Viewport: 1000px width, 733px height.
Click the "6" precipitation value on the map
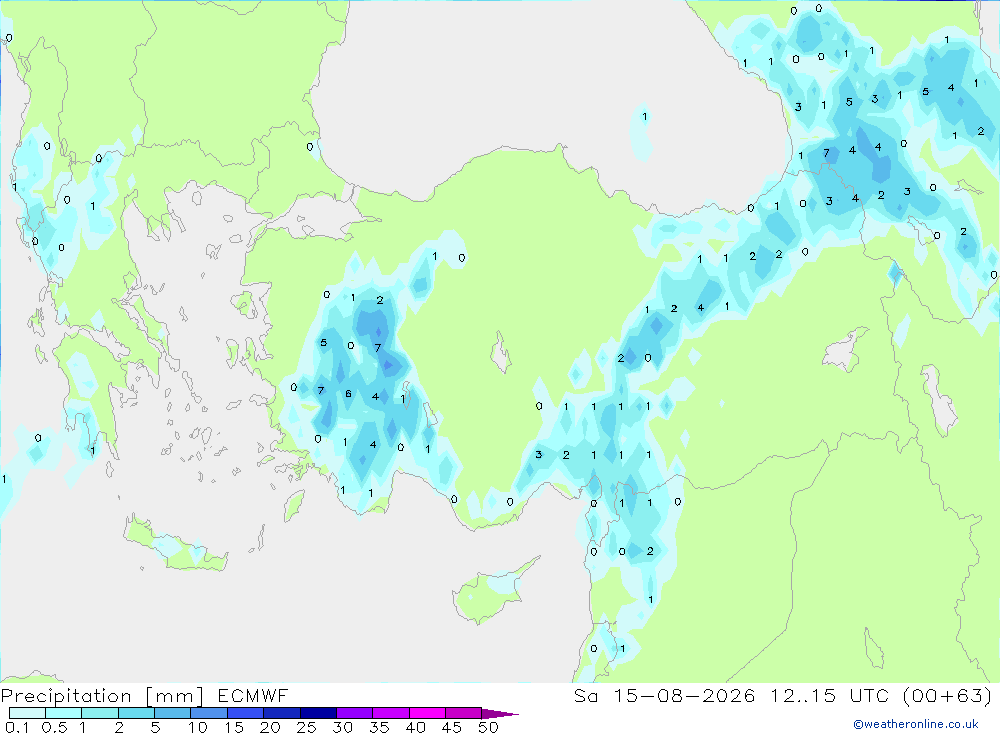pos(348,394)
